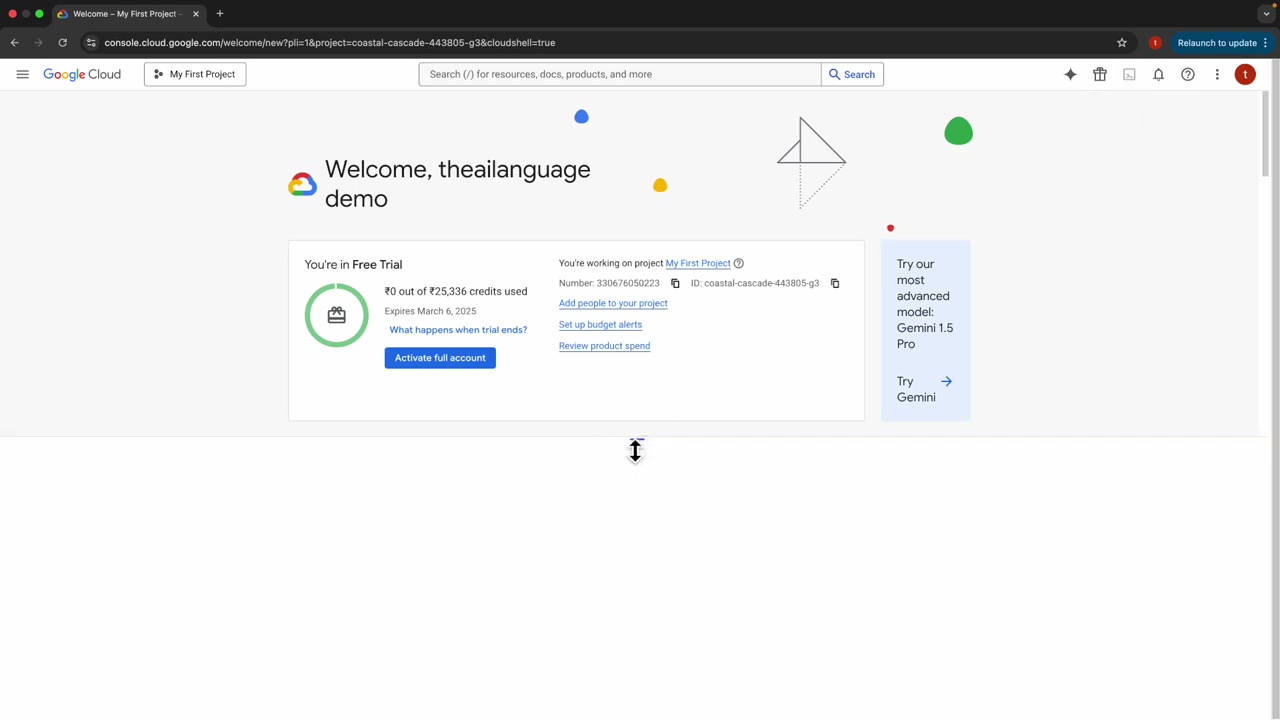This screenshot has width=1280, height=720.
Task: Reload the page
Action: coord(62,43)
